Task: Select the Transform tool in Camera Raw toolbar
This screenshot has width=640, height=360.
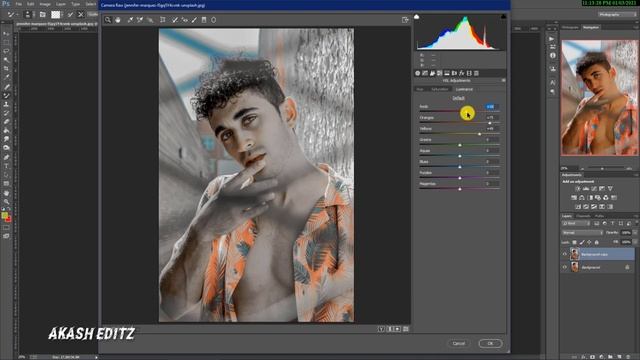Action: [162, 20]
